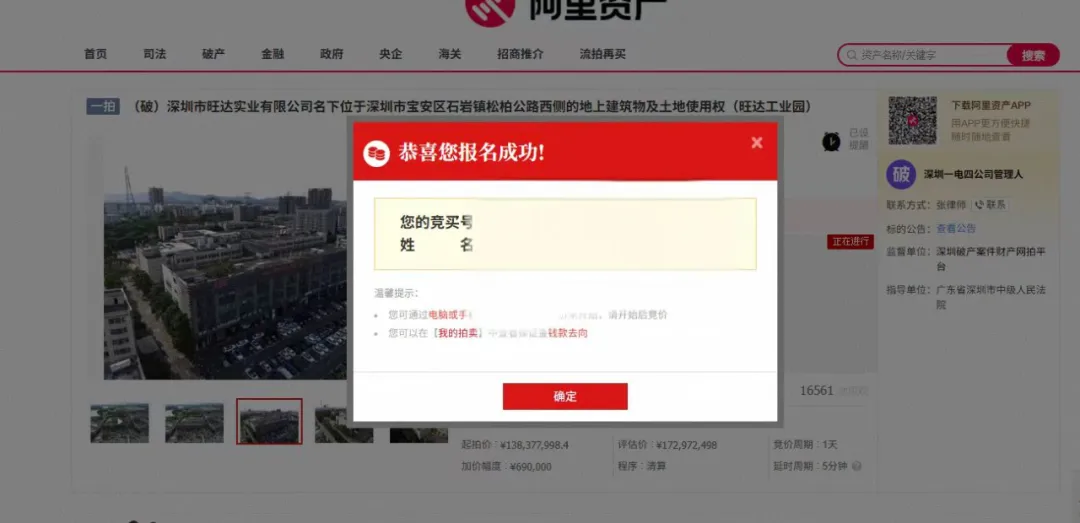Screen dimensions: 1080x523
Task: Click the 搜索 search button
Action: pyautogui.click(x=1033, y=55)
